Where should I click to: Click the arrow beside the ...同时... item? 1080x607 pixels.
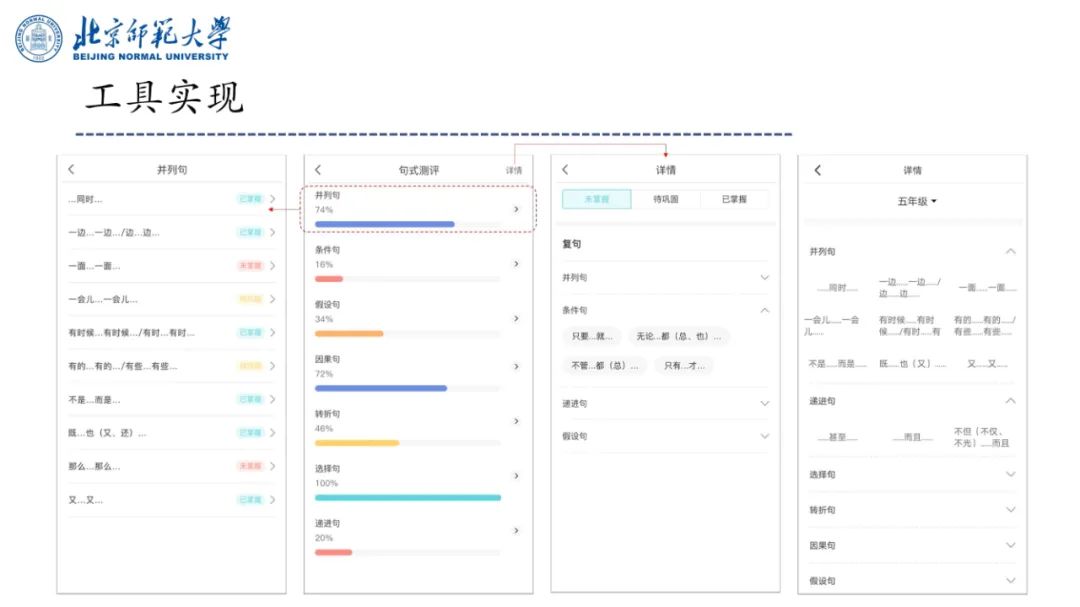coord(273,199)
